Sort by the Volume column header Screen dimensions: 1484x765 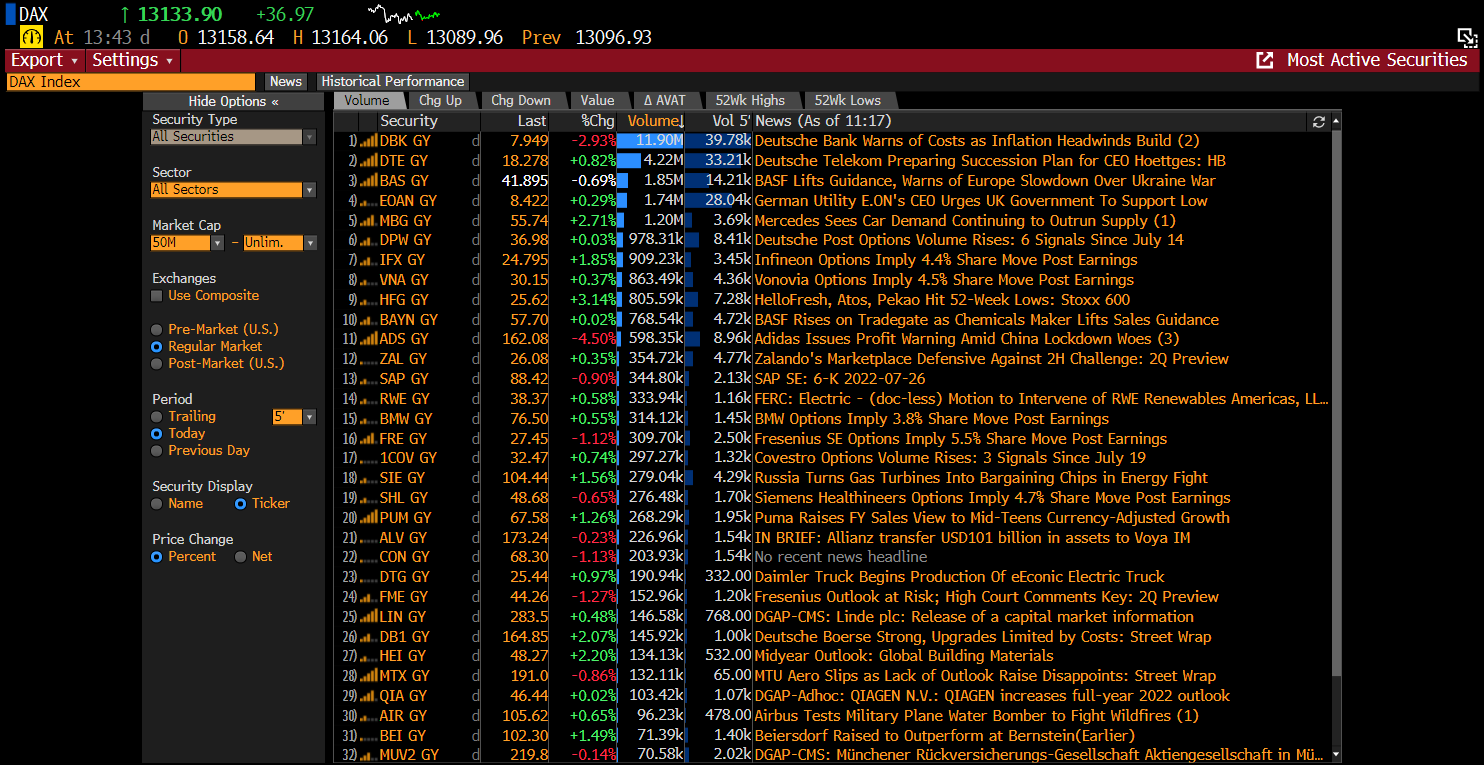pyautogui.click(x=652, y=121)
